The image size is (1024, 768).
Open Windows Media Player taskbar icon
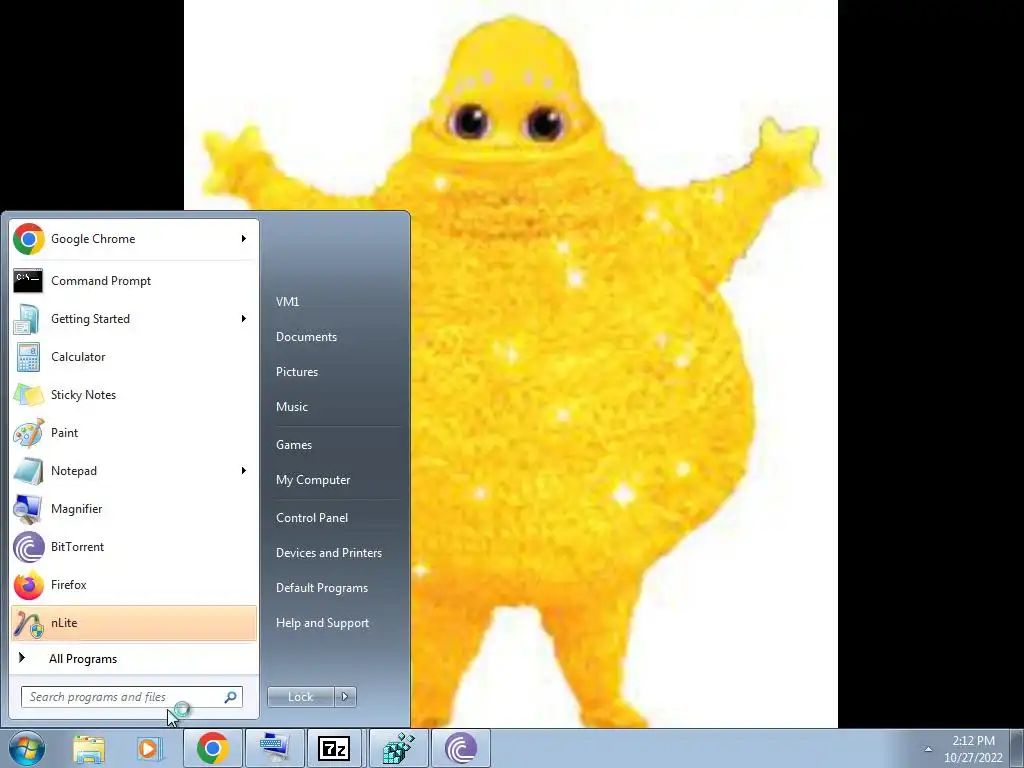[150, 748]
